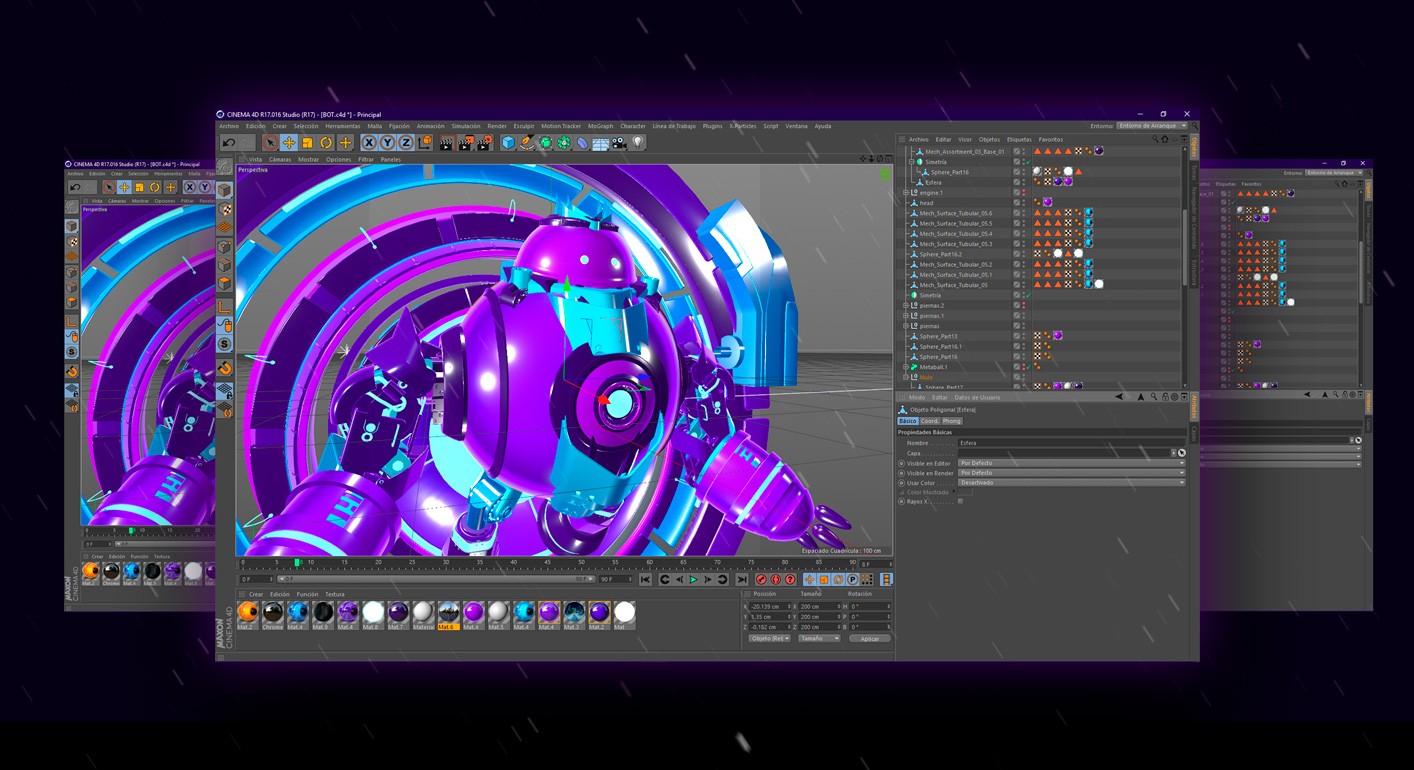Expand the Metaball.1 object
Viewport: 1414px width, 770px height.
(x=905, y=367)
